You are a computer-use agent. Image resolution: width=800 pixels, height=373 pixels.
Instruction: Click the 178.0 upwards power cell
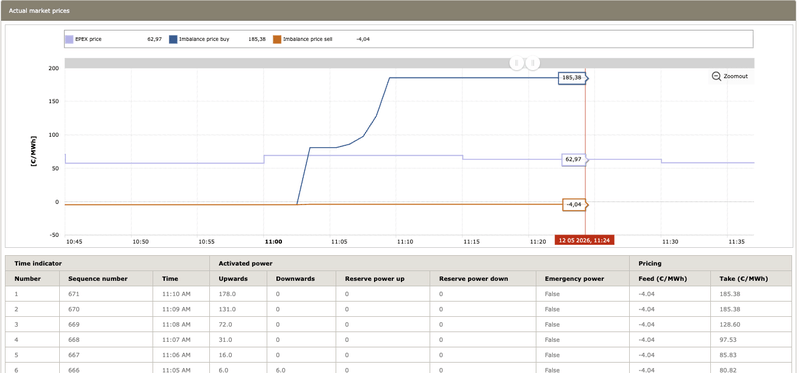click(x=238, y=294)
